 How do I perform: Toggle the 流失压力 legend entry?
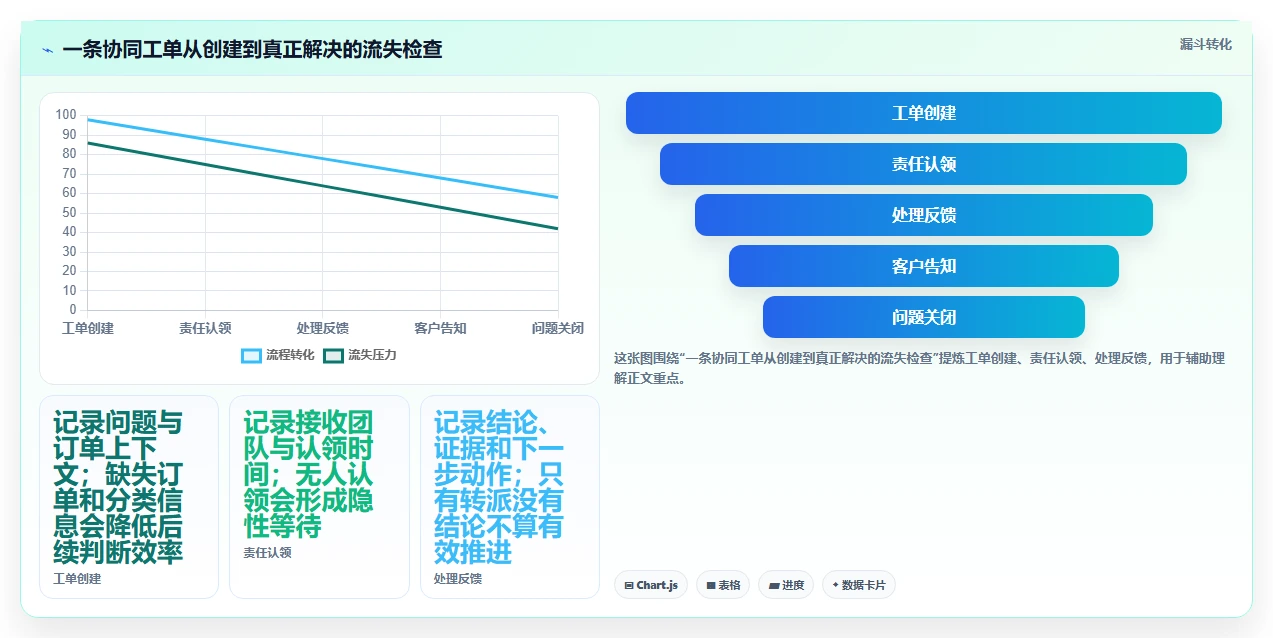coord(360,355)
